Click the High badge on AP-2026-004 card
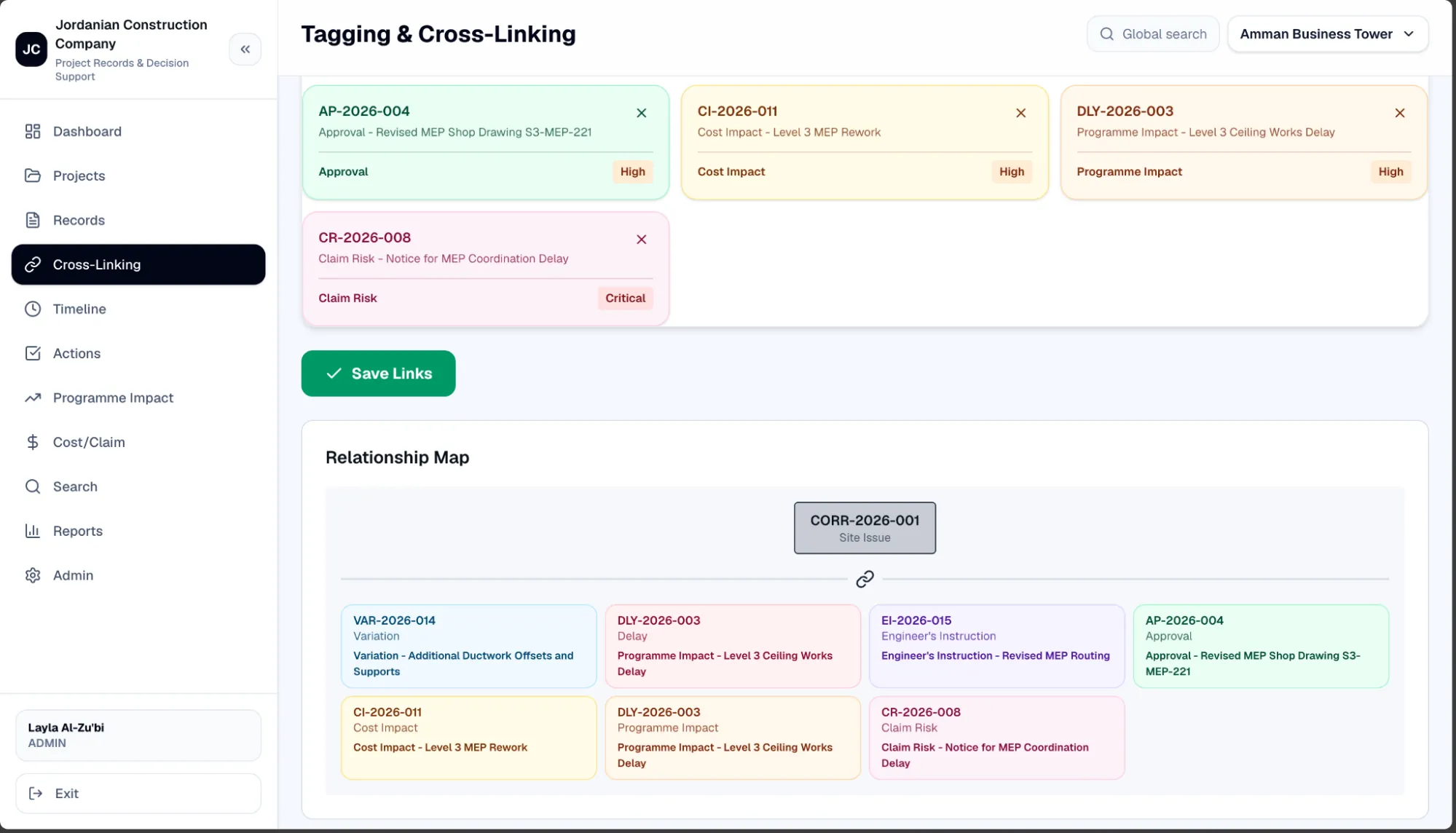 point(632,172)
